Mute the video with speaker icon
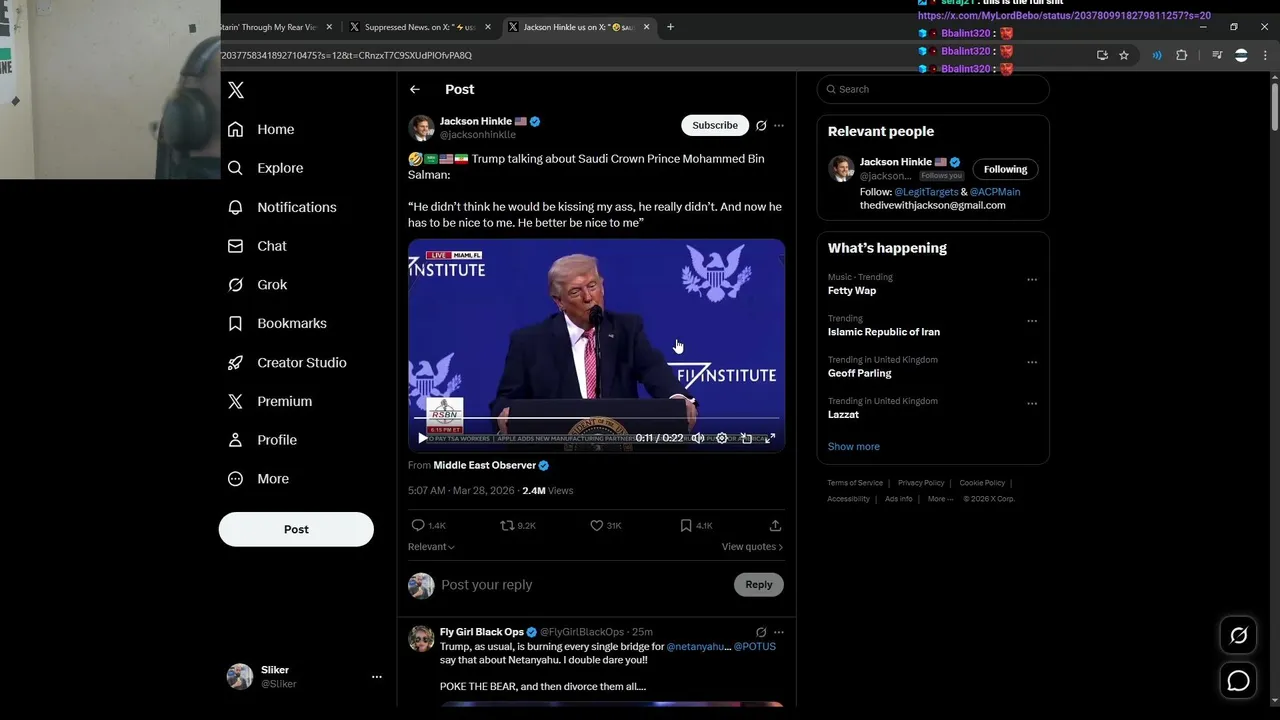 (x=698, y=438)
